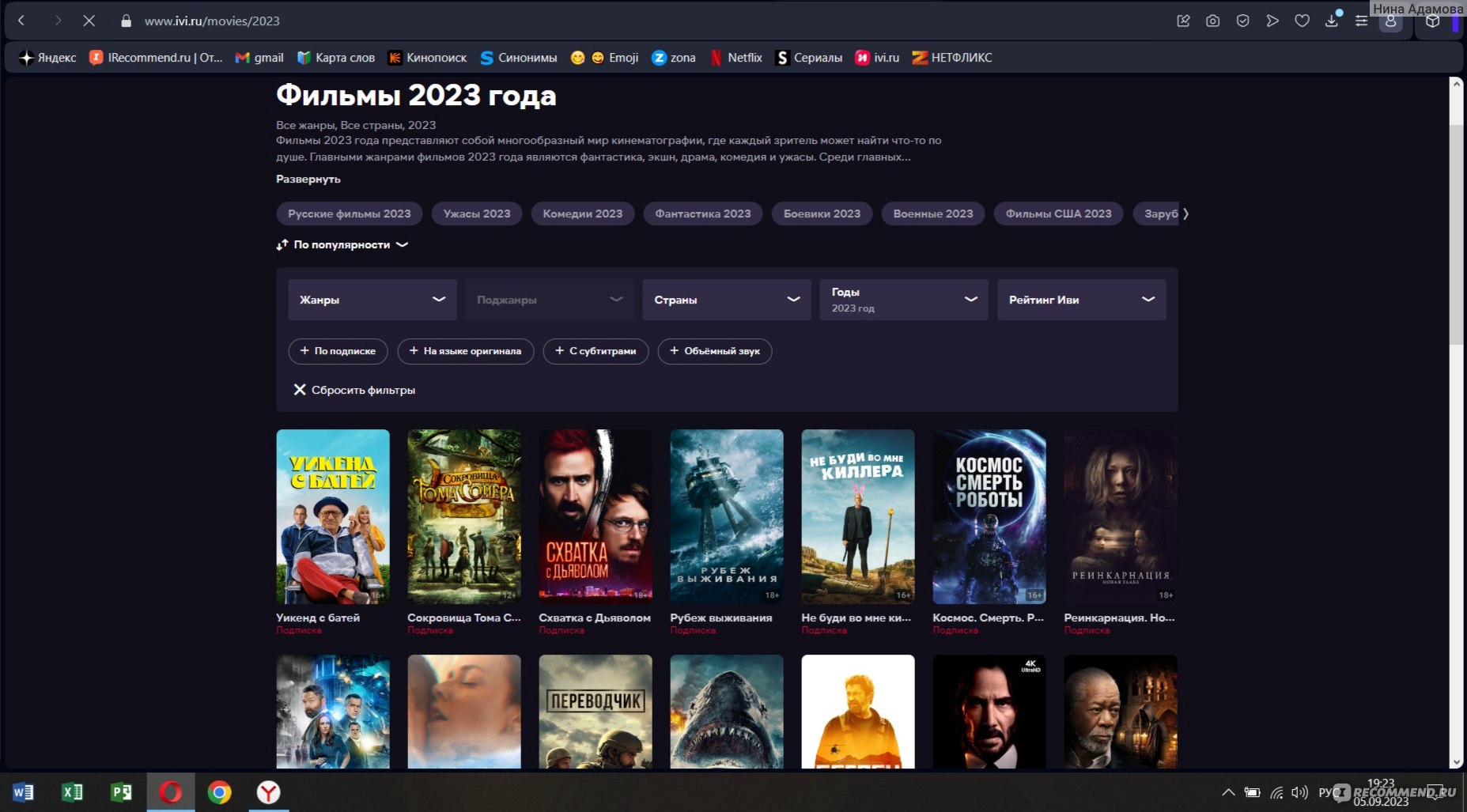1467x812 pixels.
Task: Enable С субтитрами filter
Action: pyautogui.click(x=596, y=351)
